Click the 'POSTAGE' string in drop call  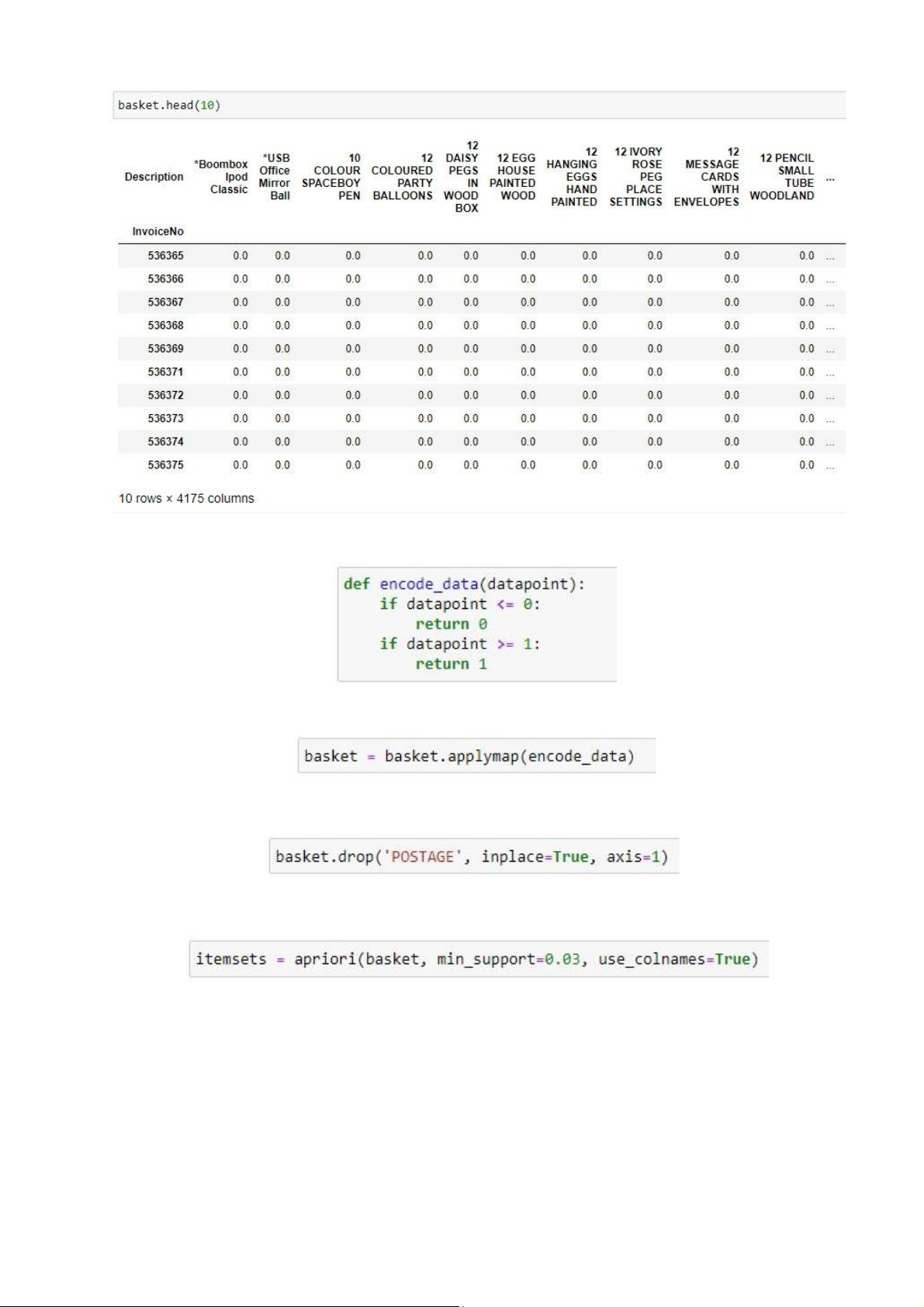click(422, 856)
